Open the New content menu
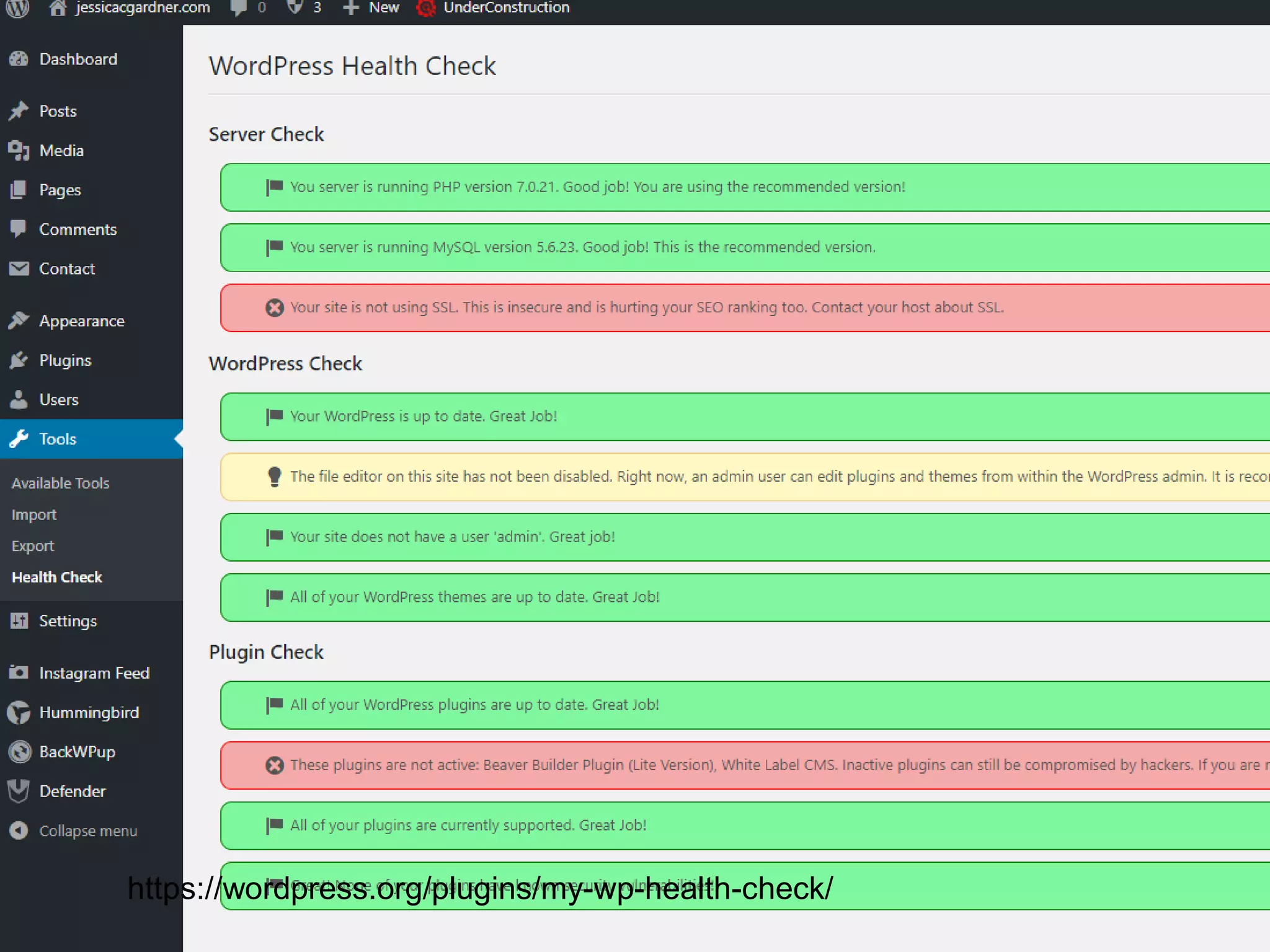Screen dimensions: 1270x952 point(384,7)
